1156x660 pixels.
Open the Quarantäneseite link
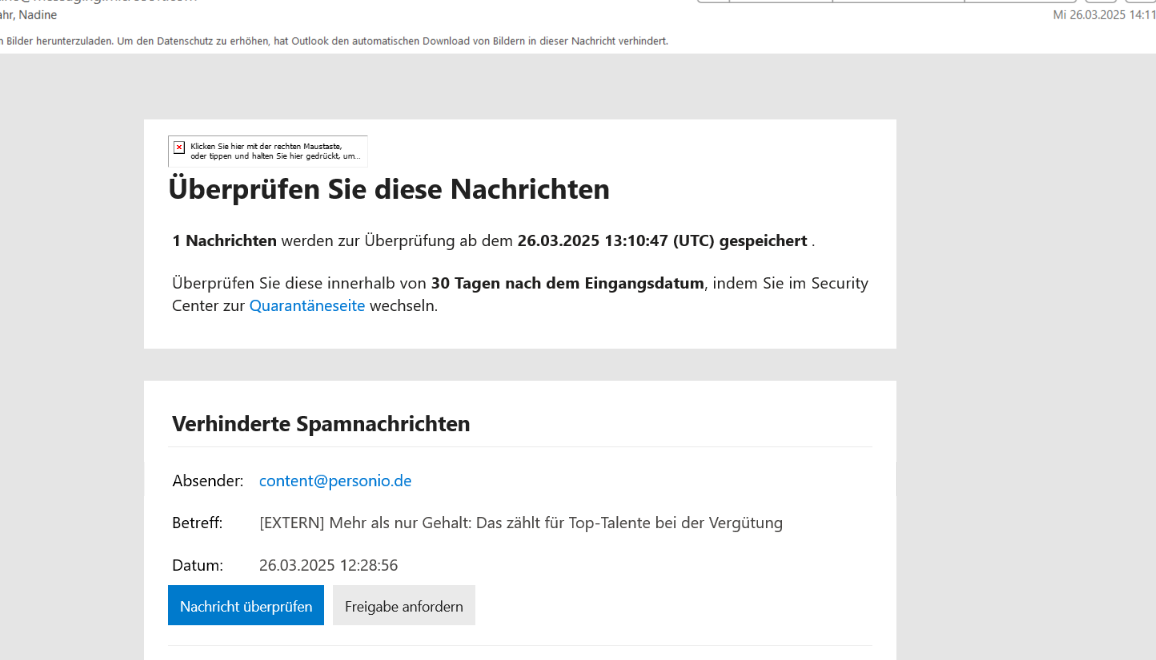pyautogui.click(x=307, y=306)
